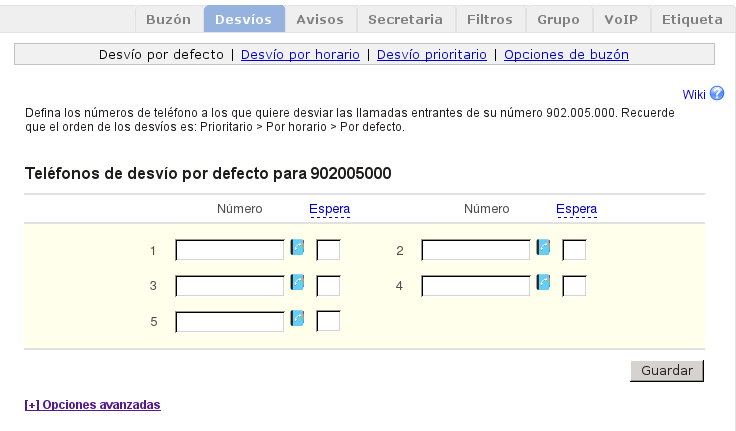Click the phonebook icon next to number 3

coord(297,283)
